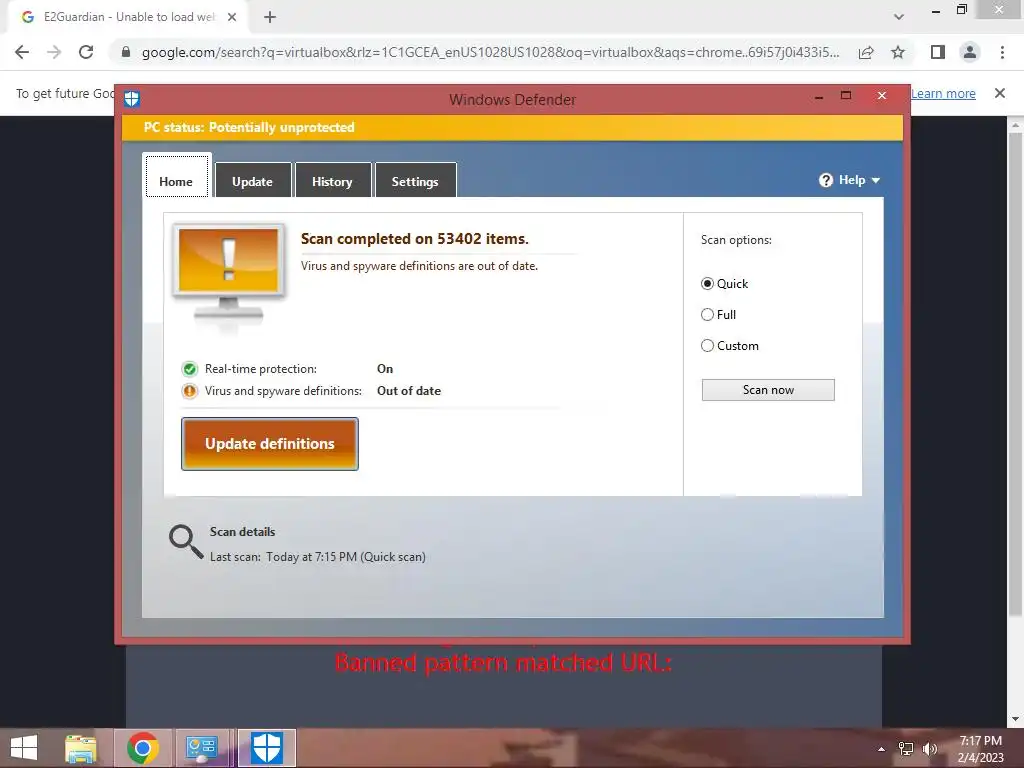Click the 'Out of date' status text
This screenshot has width=1024, height=768.
(x=409, y=391)
